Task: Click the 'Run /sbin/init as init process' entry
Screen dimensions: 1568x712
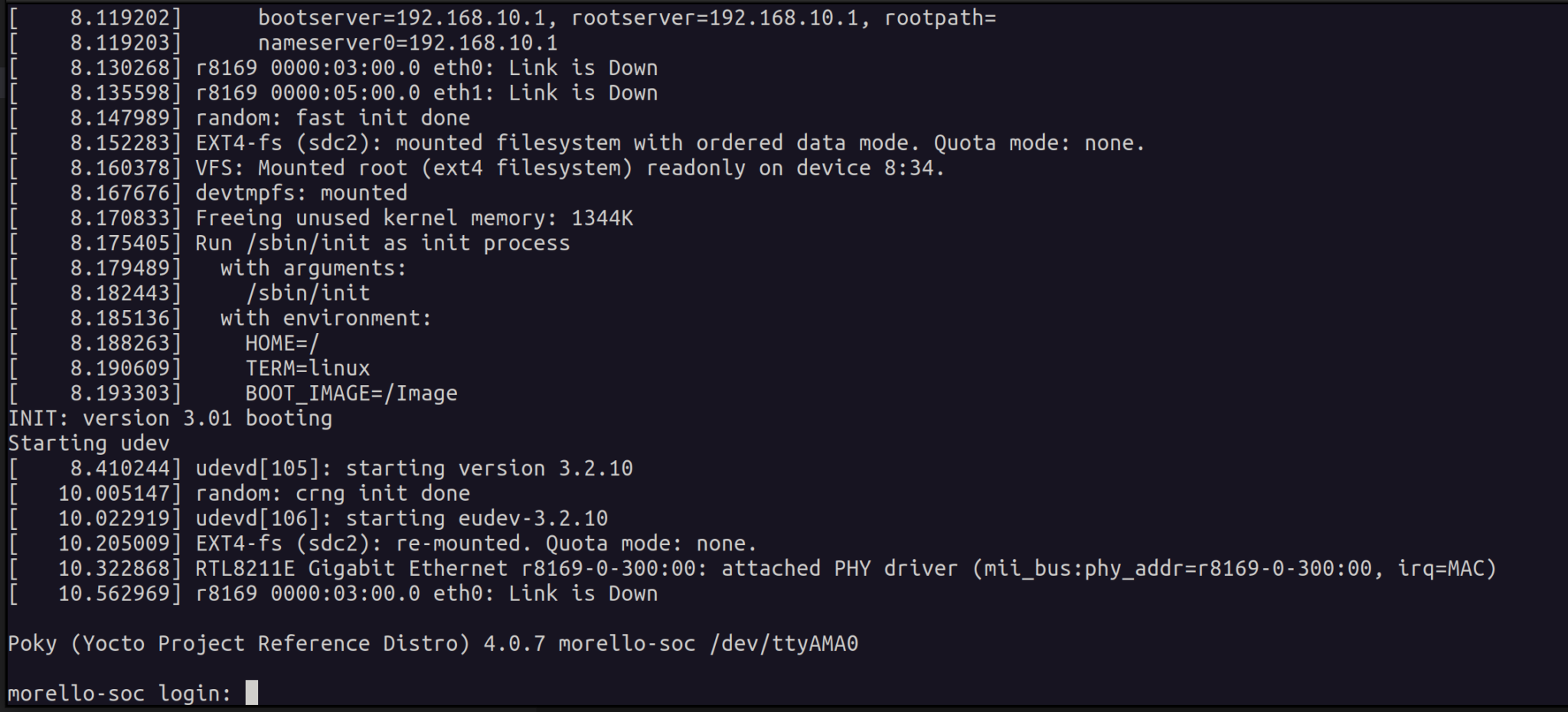Action: (x=383, y=243)
